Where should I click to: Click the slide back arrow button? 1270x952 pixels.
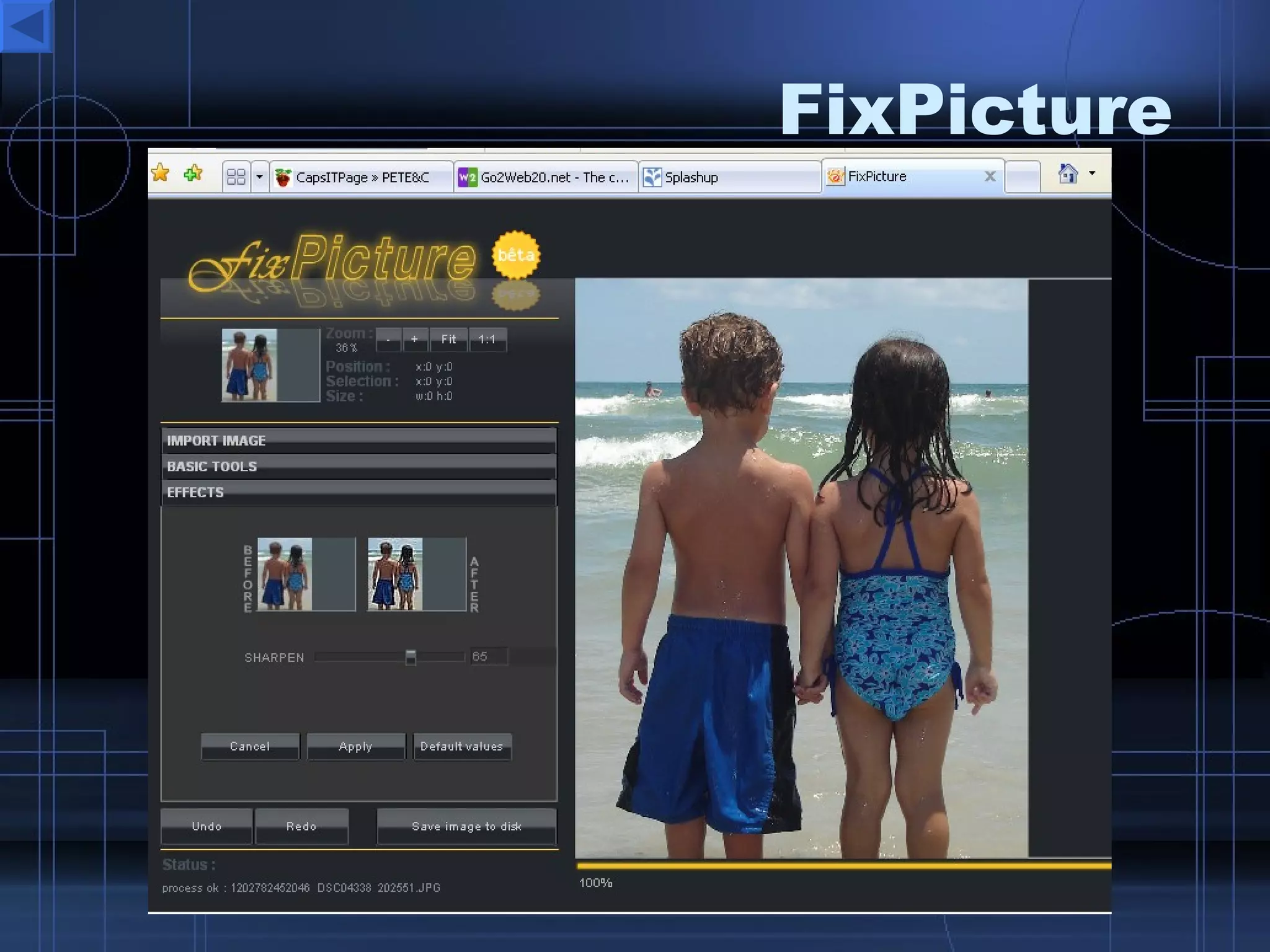tap(27, 26)
